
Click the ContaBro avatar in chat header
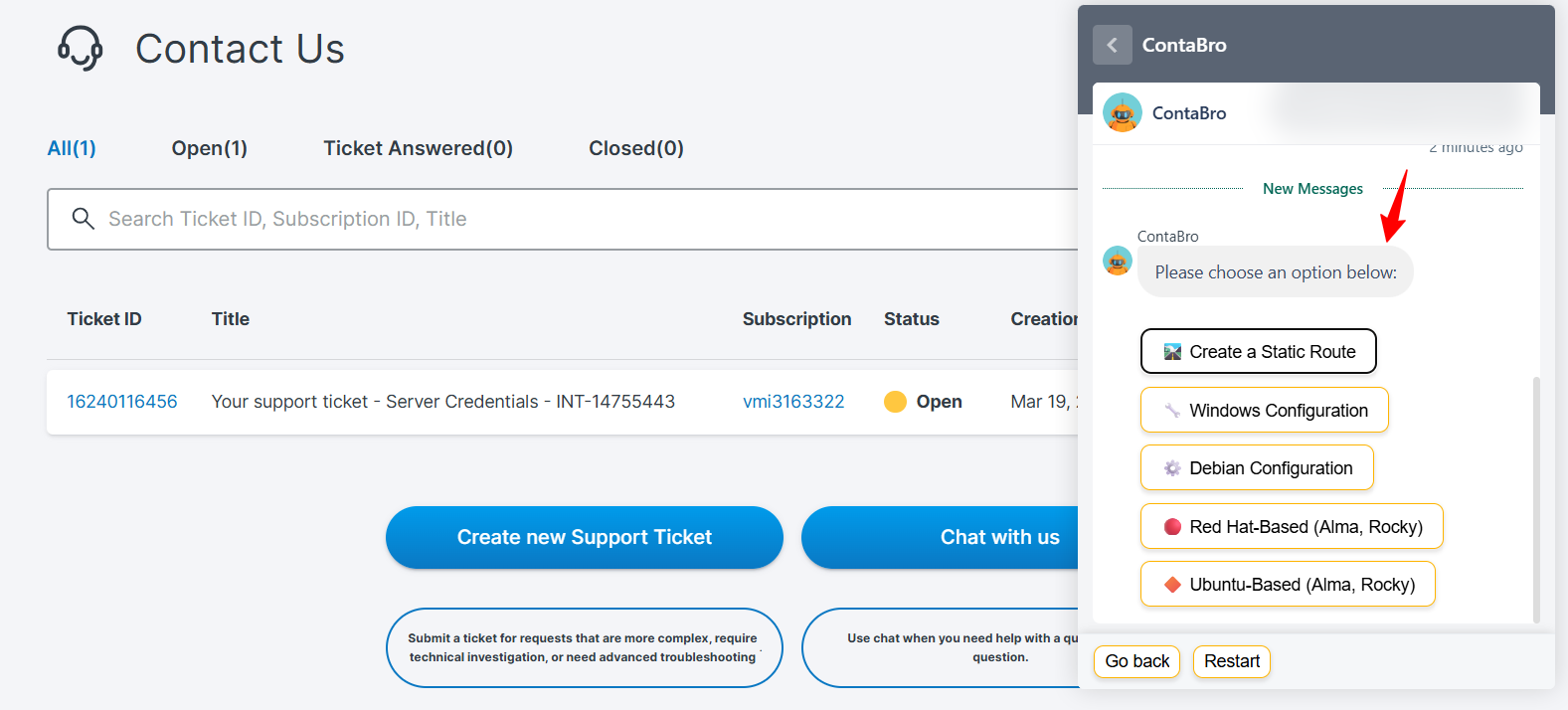click(1123, 113)
